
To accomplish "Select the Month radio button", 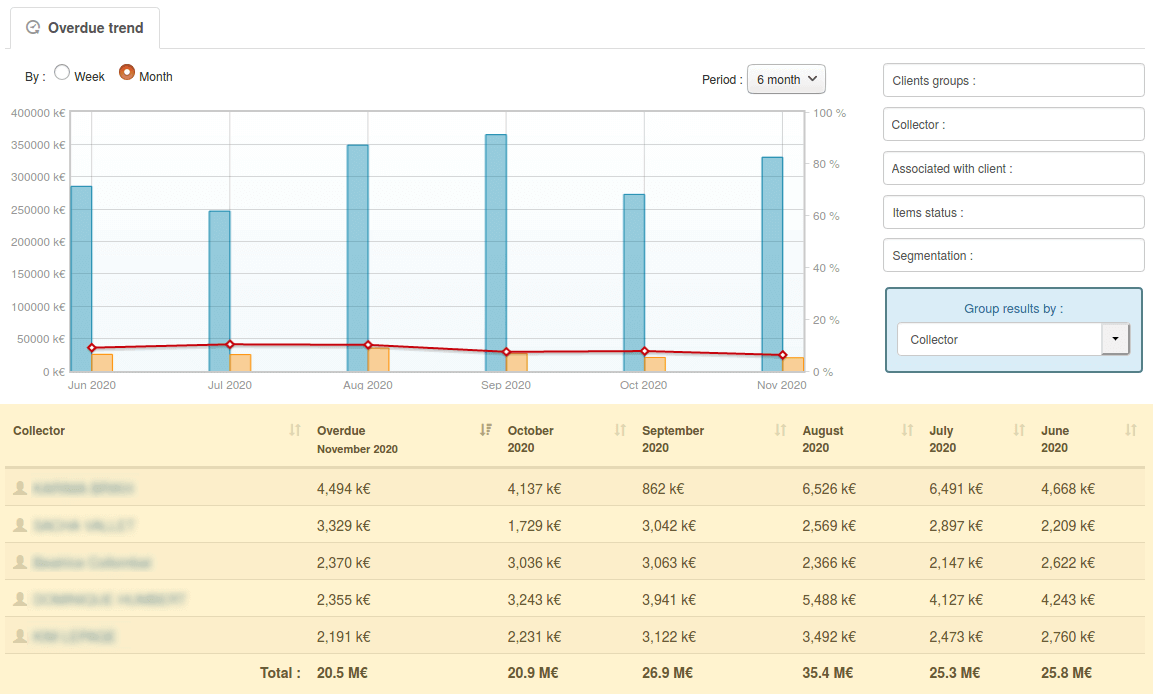I will coord(127,73).
